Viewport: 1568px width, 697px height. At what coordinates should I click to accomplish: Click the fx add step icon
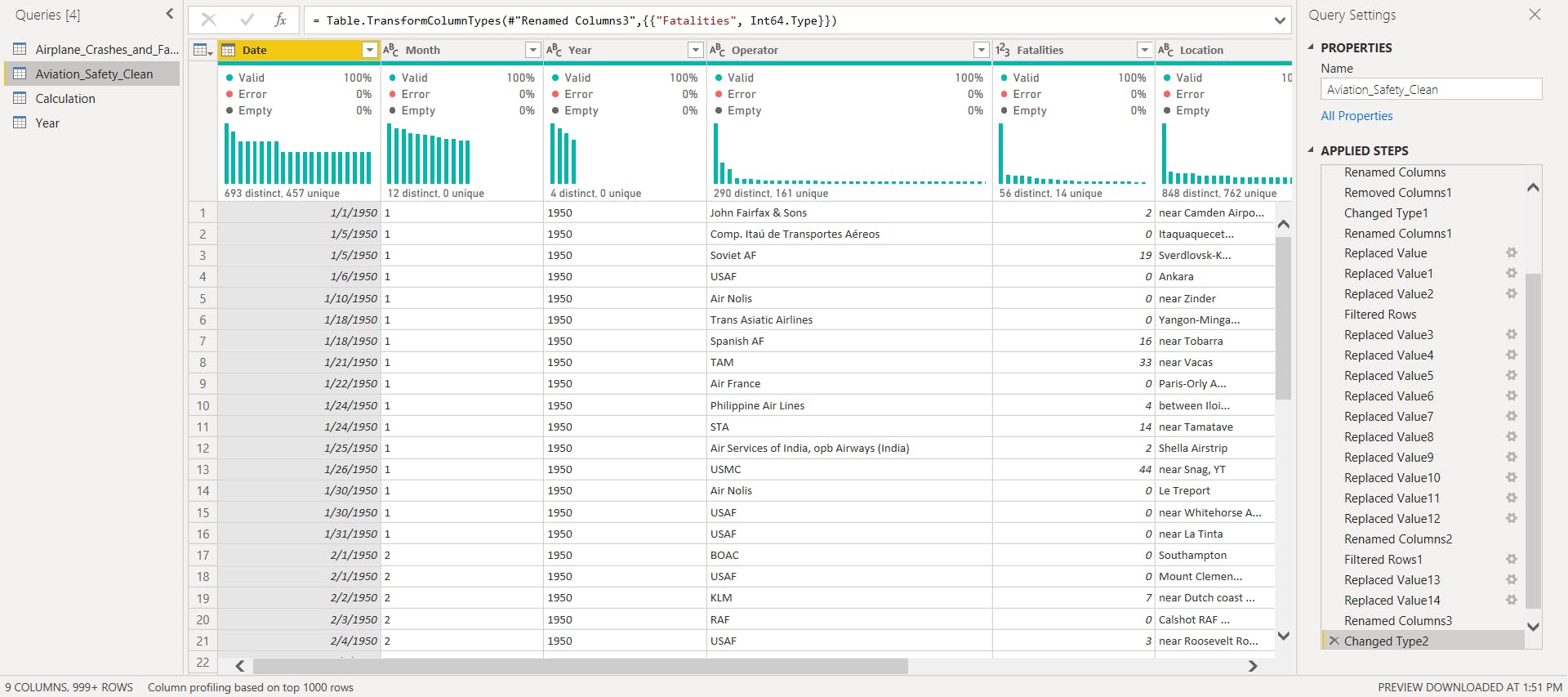(280, 20)
